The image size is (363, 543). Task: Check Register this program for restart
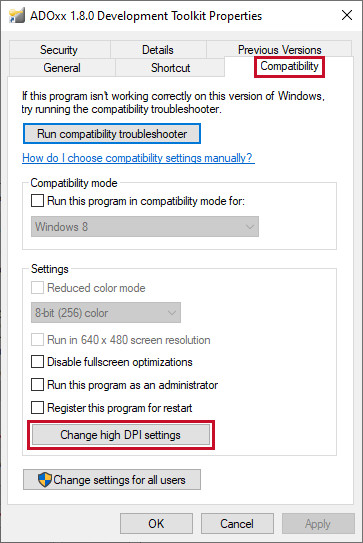click(37, 408)
